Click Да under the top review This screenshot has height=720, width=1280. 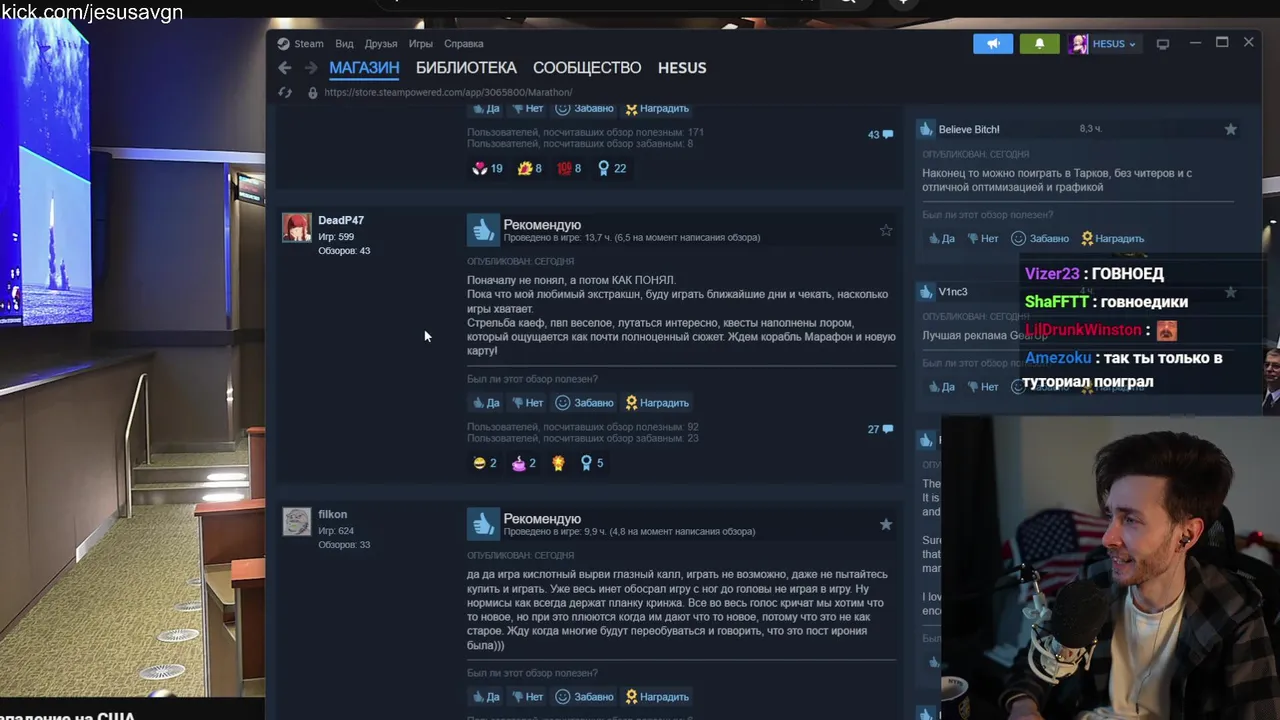486,108
